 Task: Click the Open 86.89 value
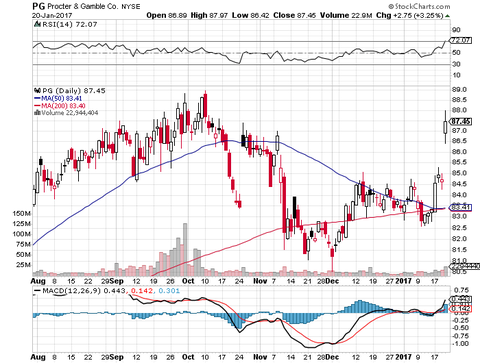(x=167, y=15)
